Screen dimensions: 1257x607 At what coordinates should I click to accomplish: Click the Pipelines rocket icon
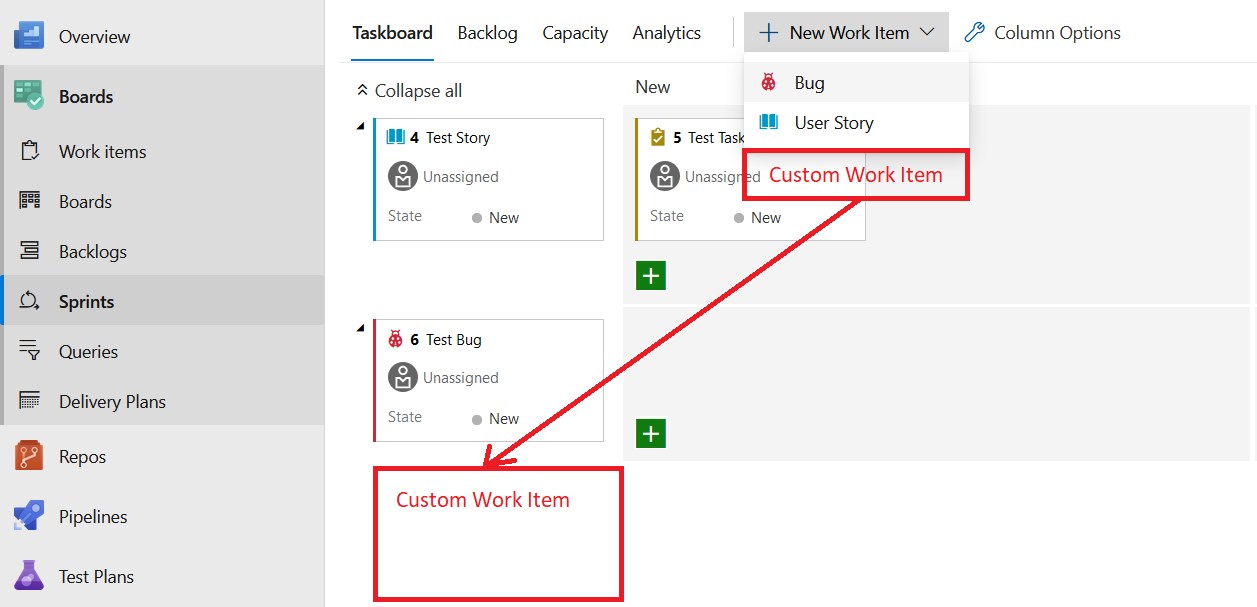coord(29,516)
